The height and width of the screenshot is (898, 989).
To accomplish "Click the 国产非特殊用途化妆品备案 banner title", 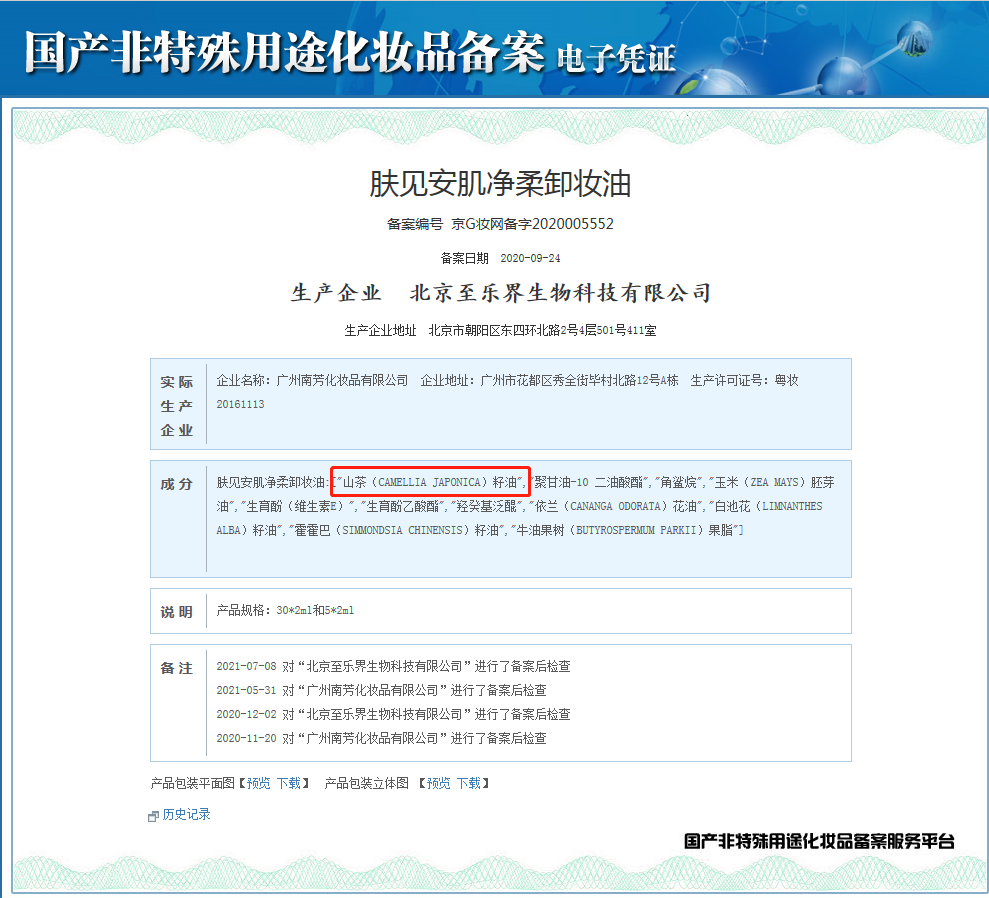I will [x=284, y=52].
